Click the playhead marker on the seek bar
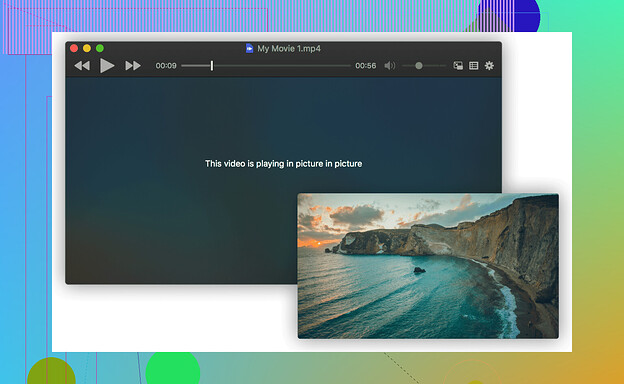The width and height of the screenshot is (624, 384). point(212,66)
